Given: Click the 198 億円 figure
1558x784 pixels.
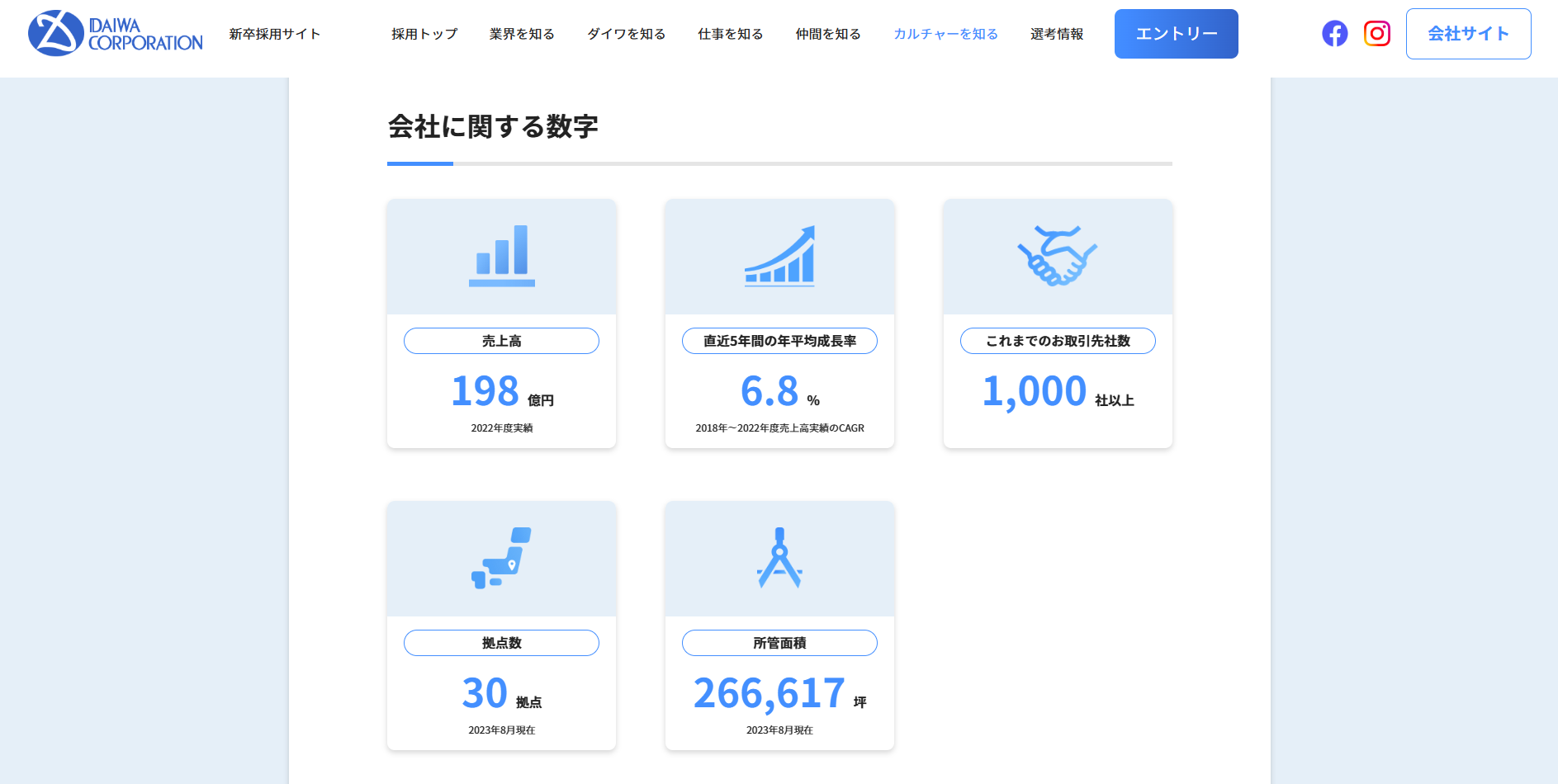Looking at the screenshot, I should 502,391.
